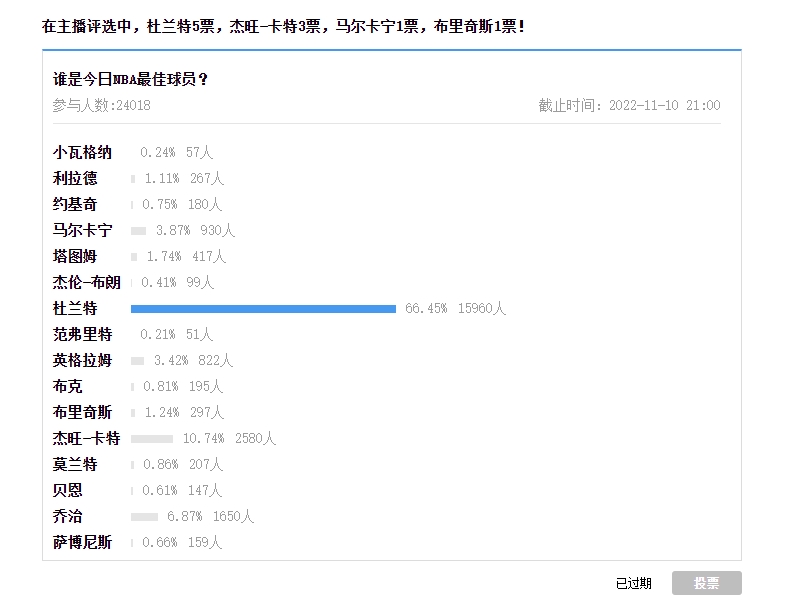This screenshot has width=802, height=614.
Task: Click the gray 杰旺-卡特 result bar
Action: click(152, 438)
